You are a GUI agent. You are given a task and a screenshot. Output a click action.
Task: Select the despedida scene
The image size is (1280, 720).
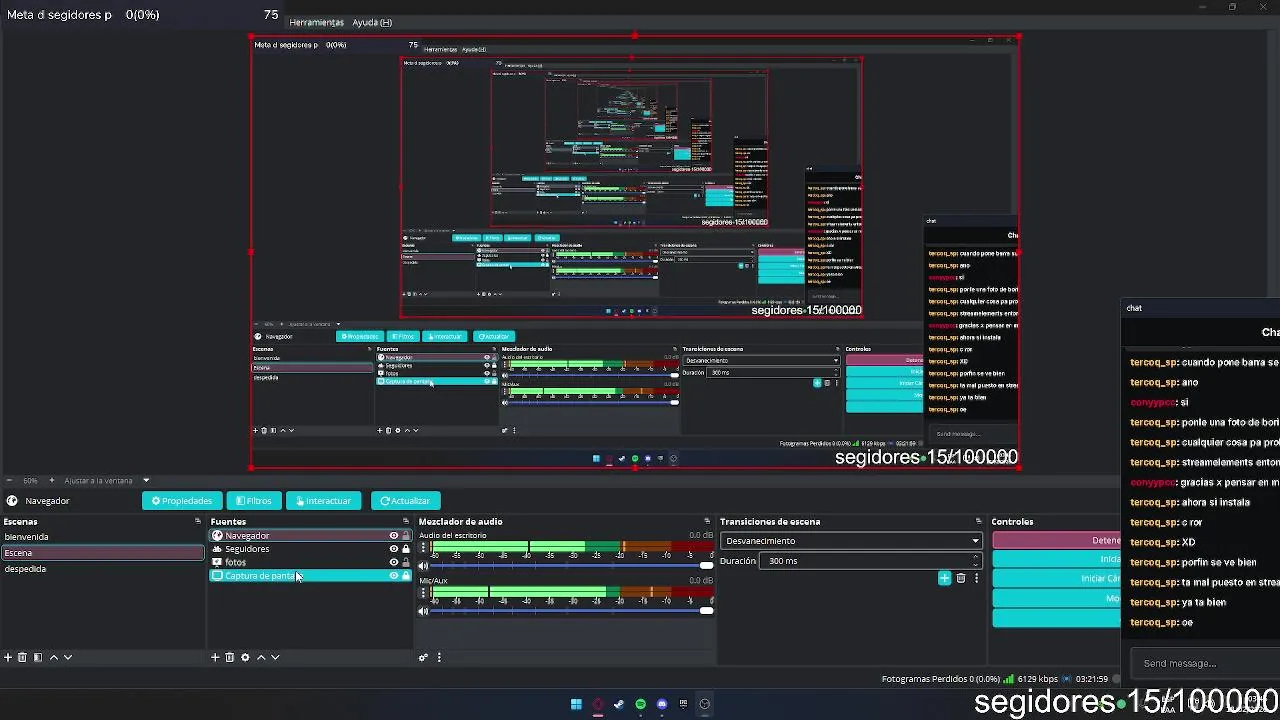point(103,569)
